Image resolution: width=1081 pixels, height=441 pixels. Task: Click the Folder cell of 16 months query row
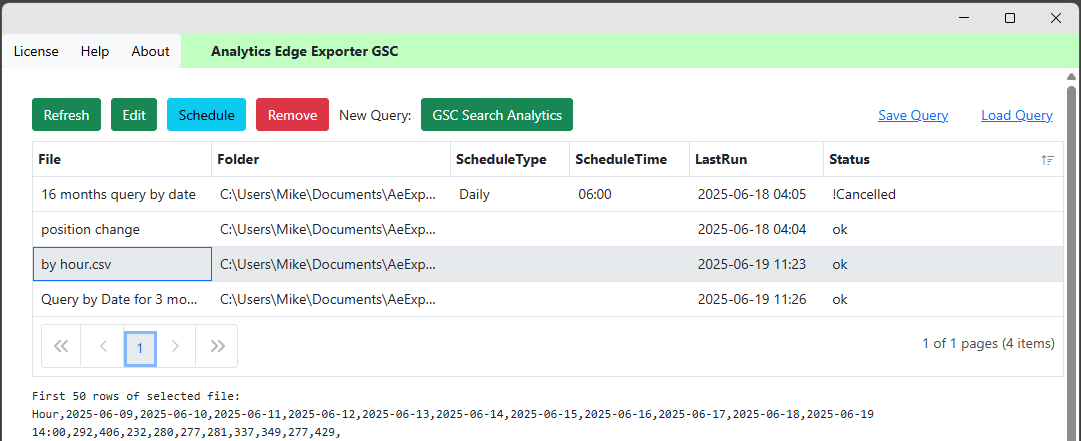pyautogui.click(x=331, y=194)
